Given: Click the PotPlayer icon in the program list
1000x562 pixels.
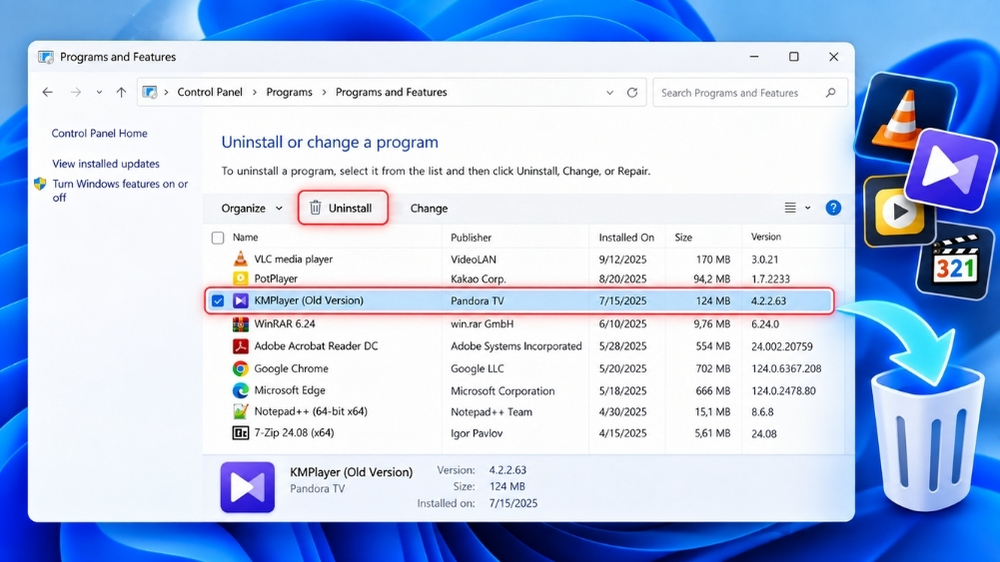Looking at the screenshot, I should pos(240,279).
